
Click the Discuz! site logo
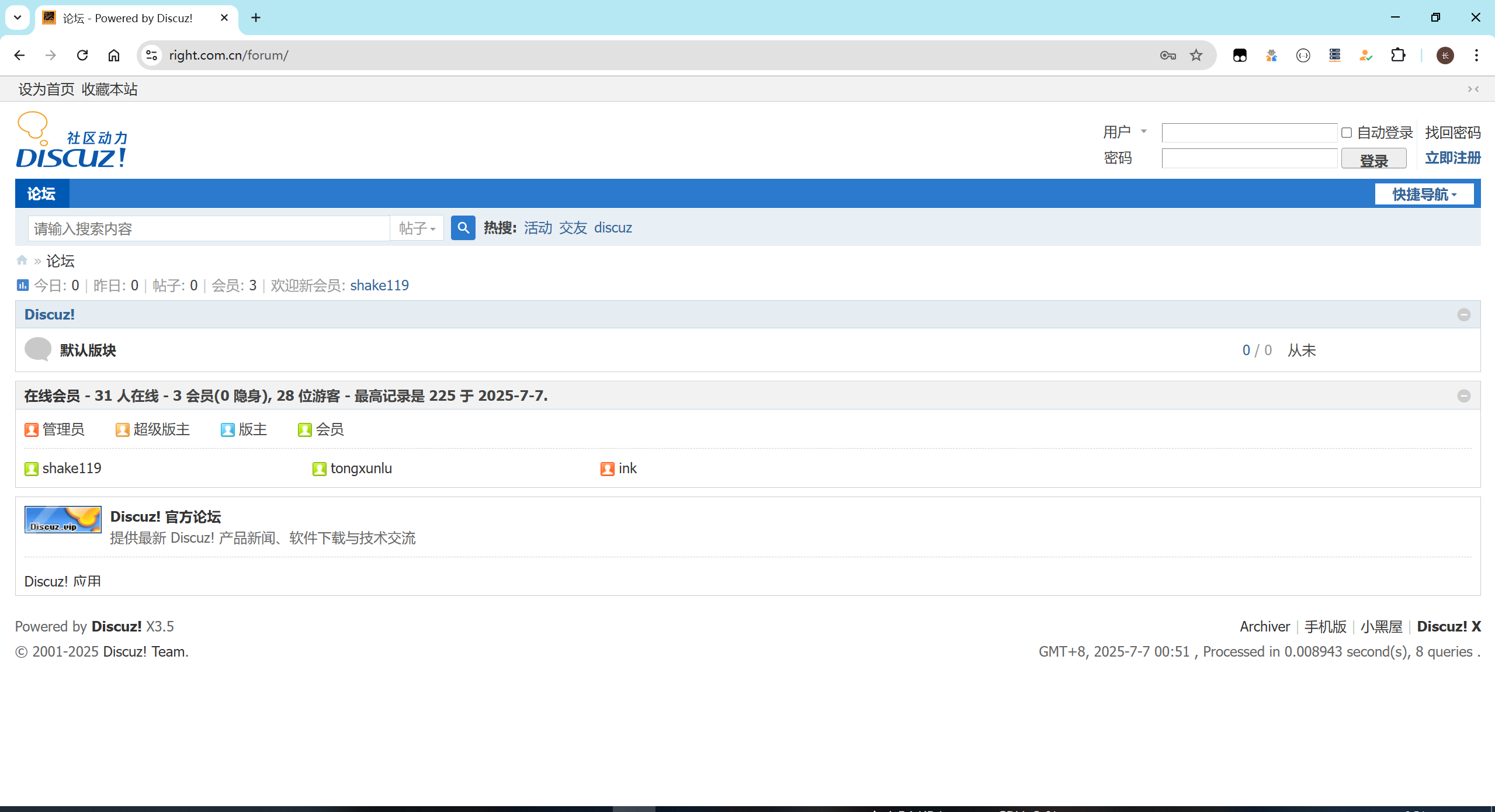[x=71, y=140]
